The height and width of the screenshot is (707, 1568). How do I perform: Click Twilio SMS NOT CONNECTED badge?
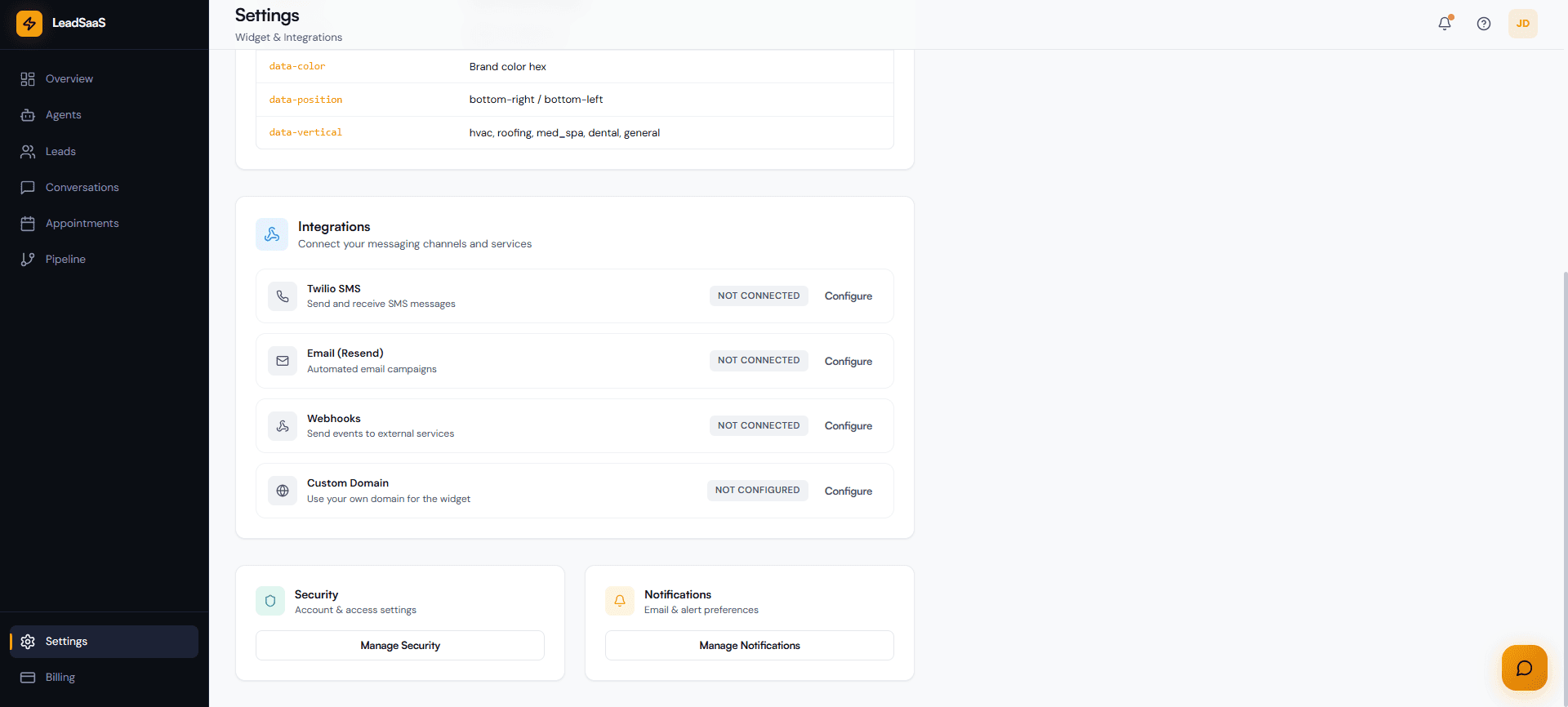(x=759, y=296)
